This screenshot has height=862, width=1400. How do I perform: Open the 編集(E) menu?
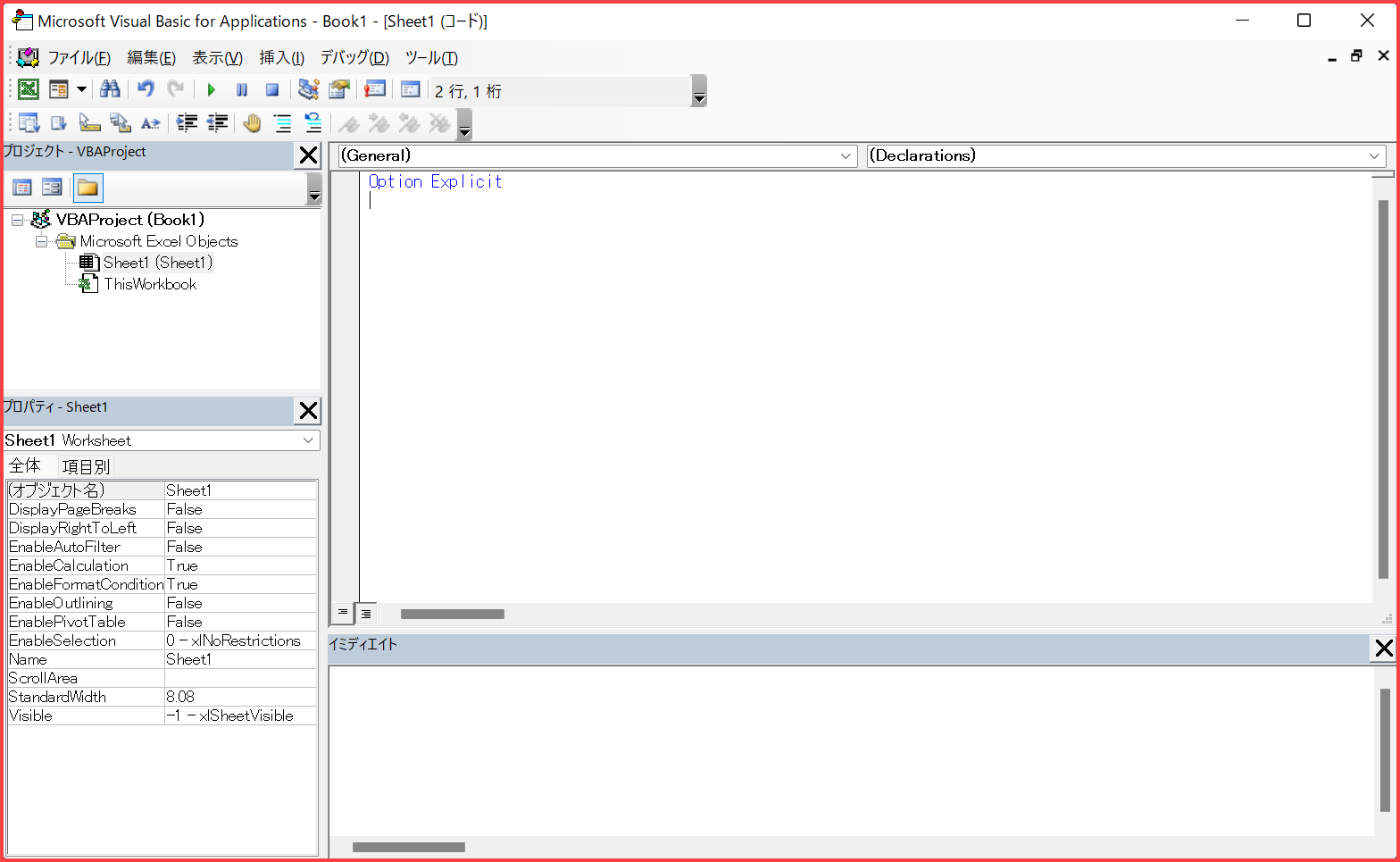151,58
